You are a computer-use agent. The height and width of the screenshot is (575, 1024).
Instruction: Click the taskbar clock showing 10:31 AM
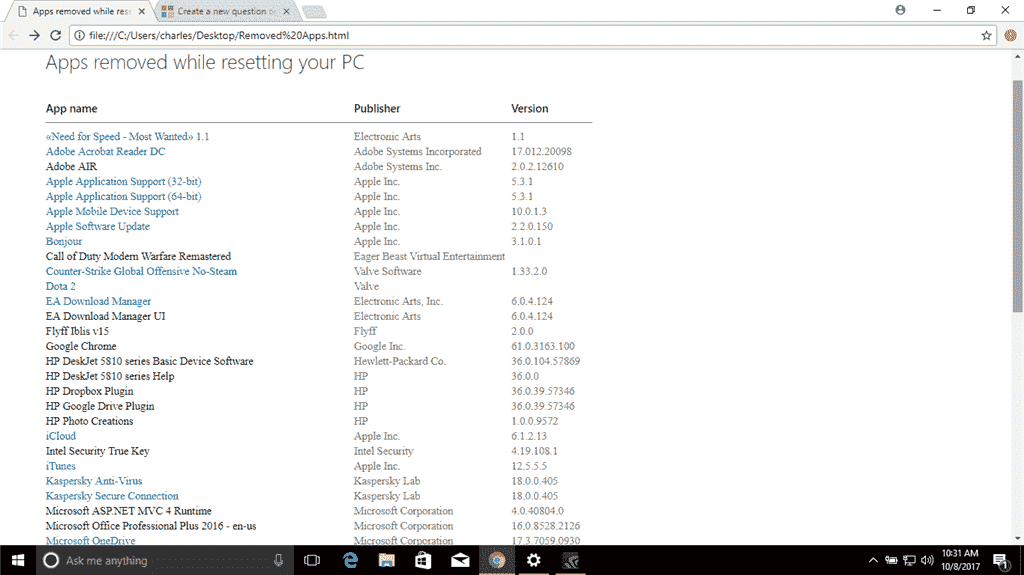(960, 560)
